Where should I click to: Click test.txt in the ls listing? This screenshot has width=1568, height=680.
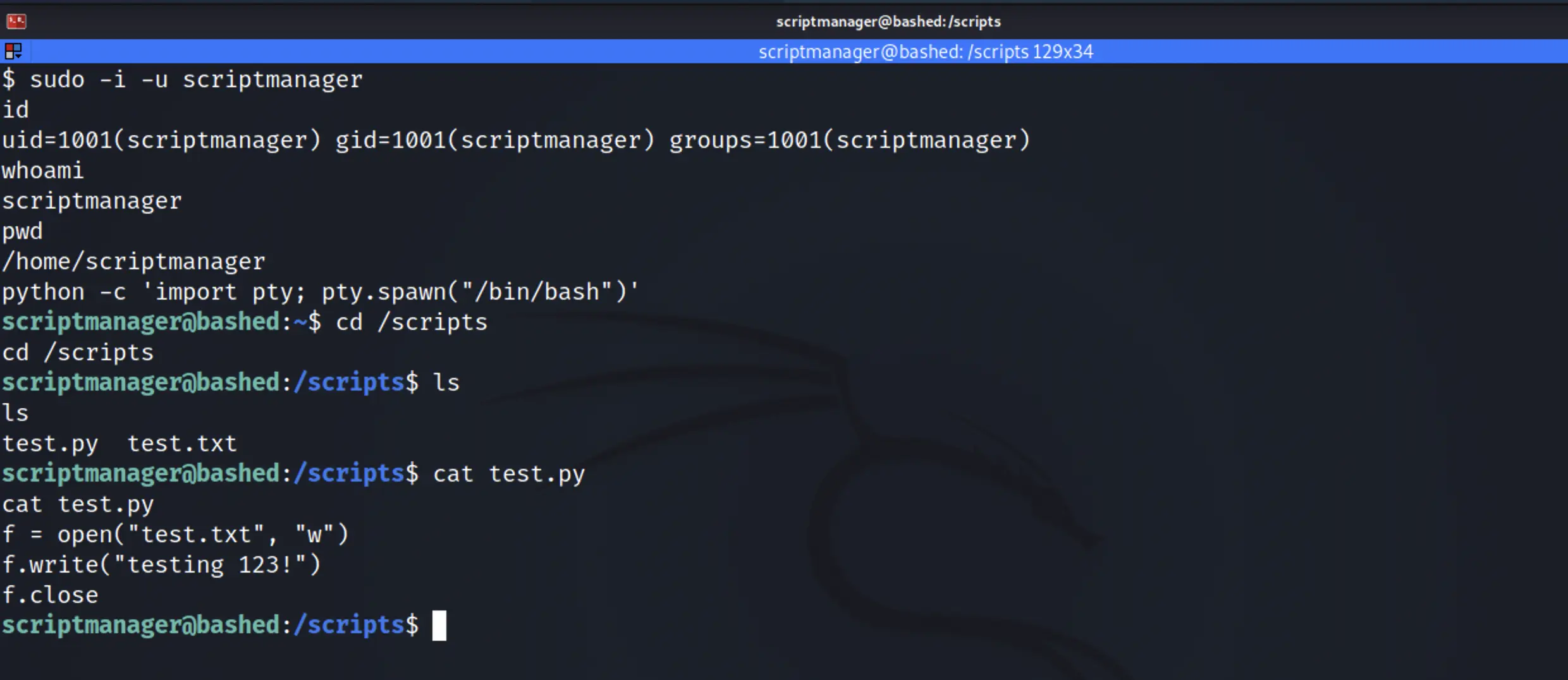pos(182,444)
